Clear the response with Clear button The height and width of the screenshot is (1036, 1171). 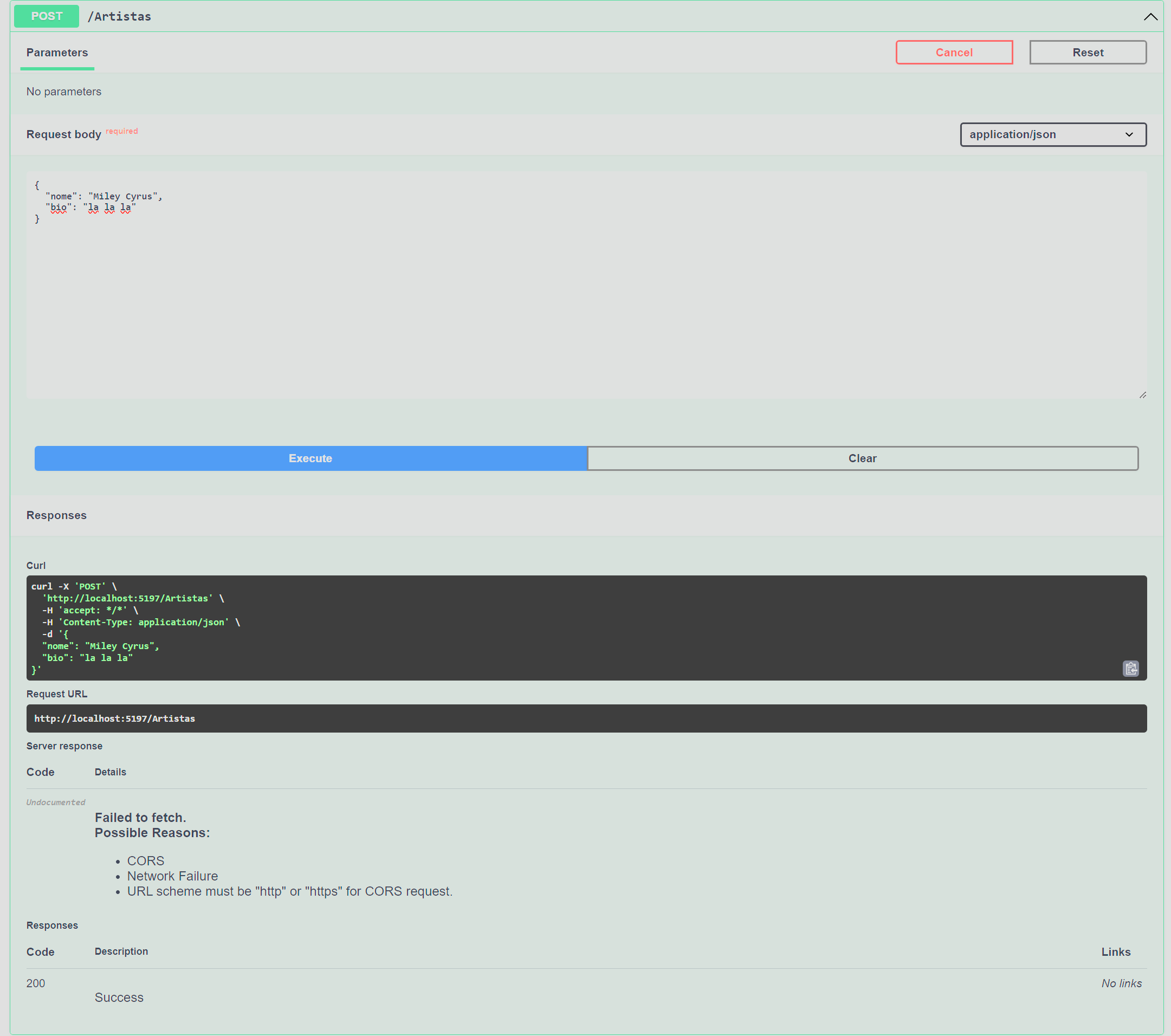pos(862,458)
